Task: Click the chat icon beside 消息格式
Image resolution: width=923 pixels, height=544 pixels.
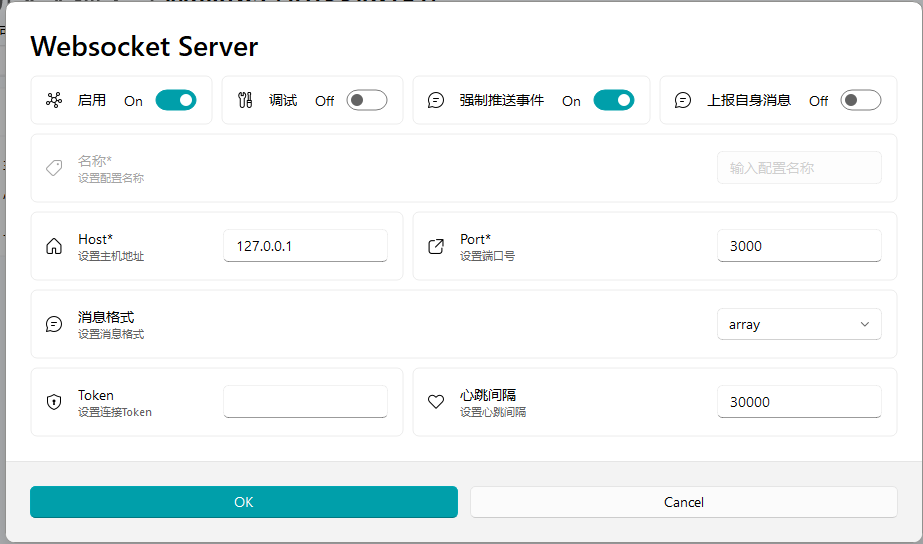Action: (54, 324)
